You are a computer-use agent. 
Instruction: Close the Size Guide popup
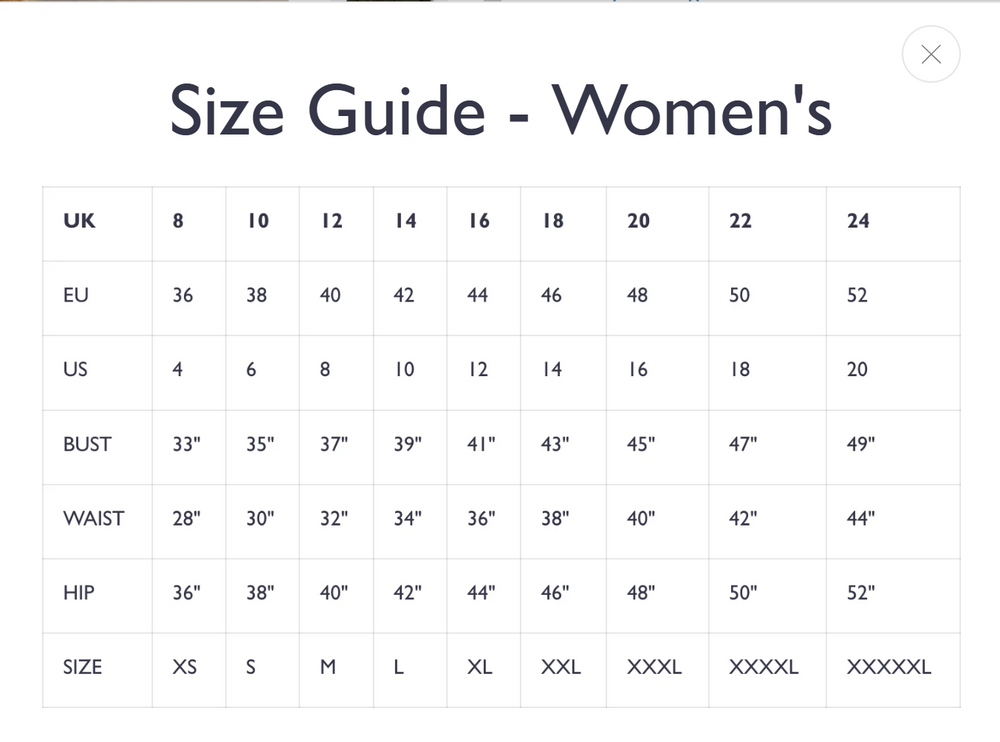(931, 55)
